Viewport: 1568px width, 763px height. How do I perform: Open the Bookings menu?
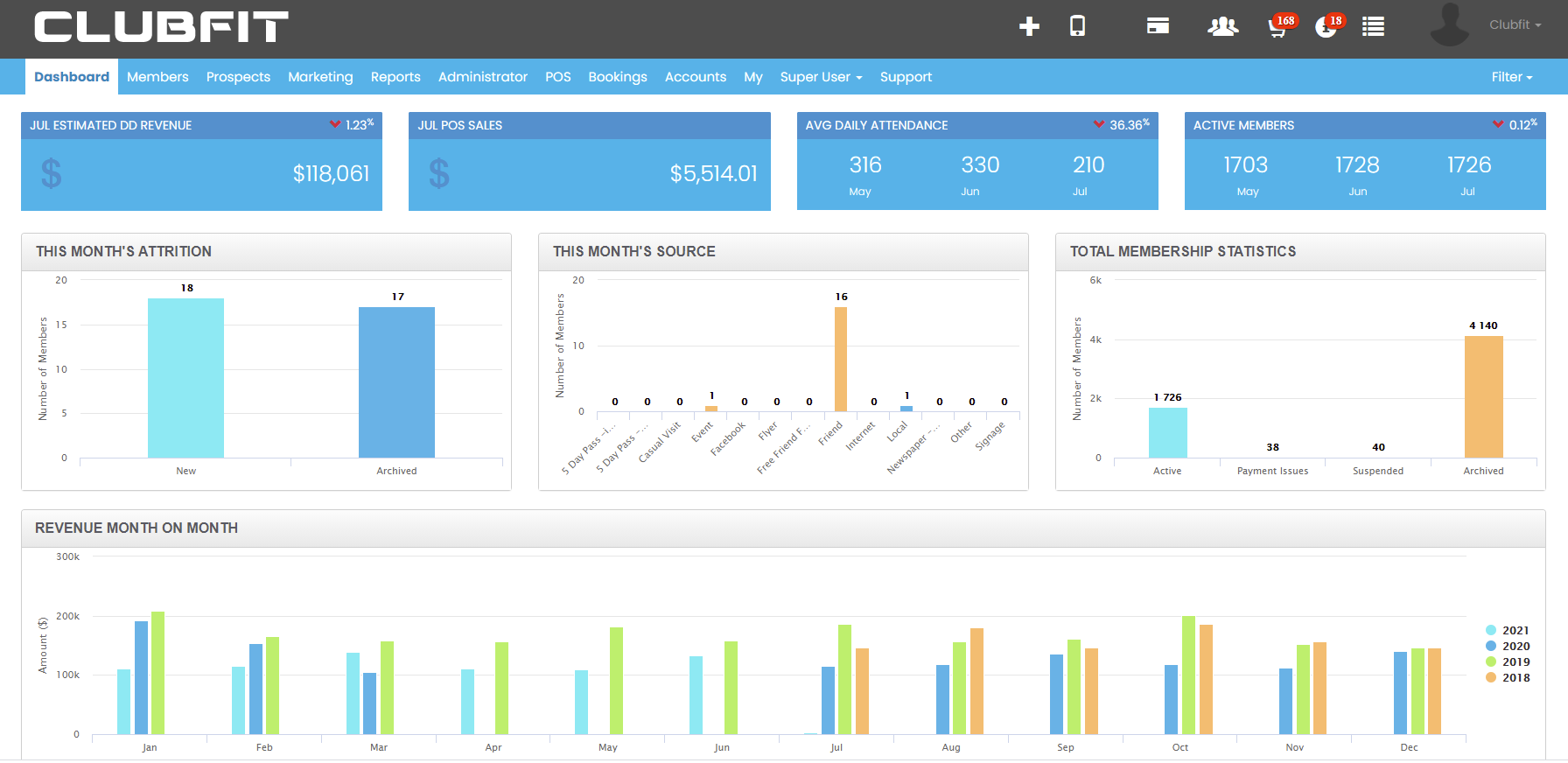tap(618, 77)
